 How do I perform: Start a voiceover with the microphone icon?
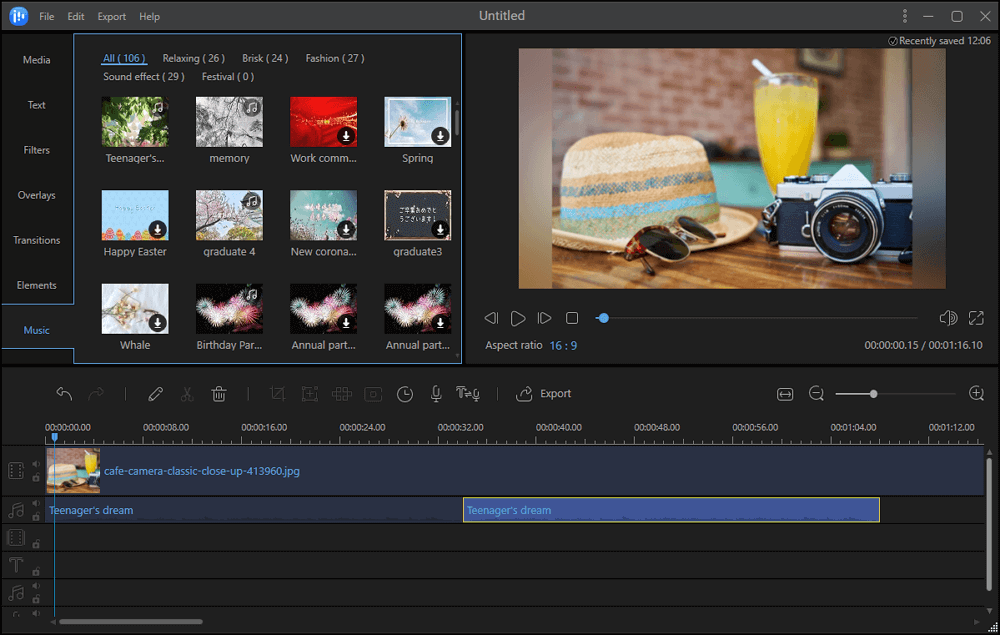(436, 394)
